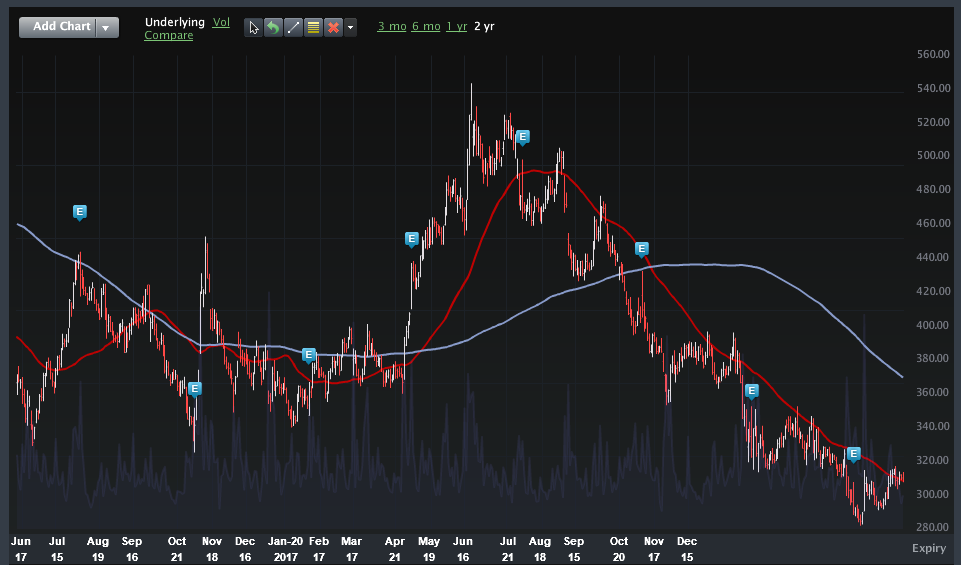Click the 460.00 price axis label
The image size is (961, 565).
[x=933, y=224]
